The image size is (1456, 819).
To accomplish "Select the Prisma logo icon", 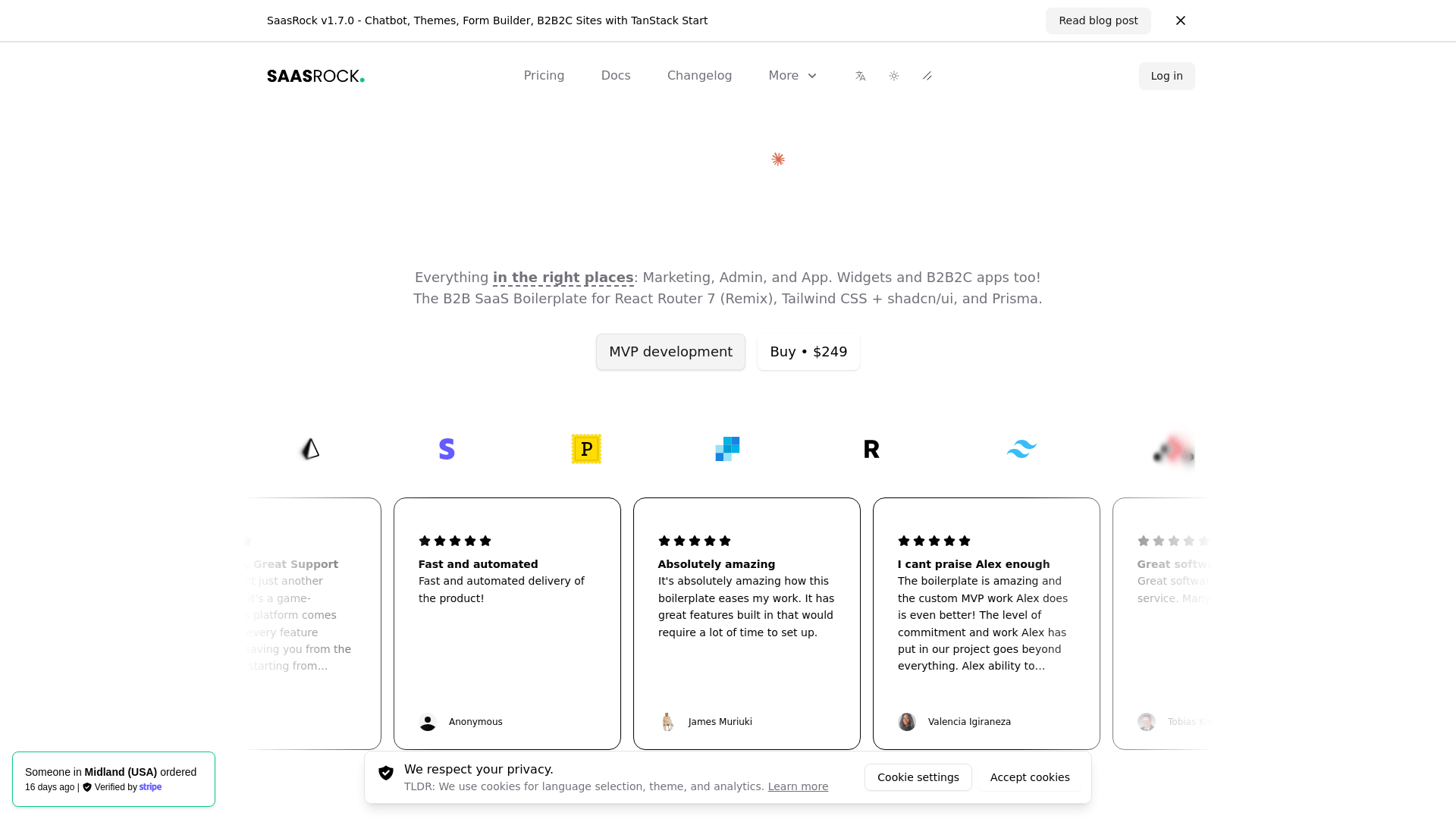I will 310,449.
